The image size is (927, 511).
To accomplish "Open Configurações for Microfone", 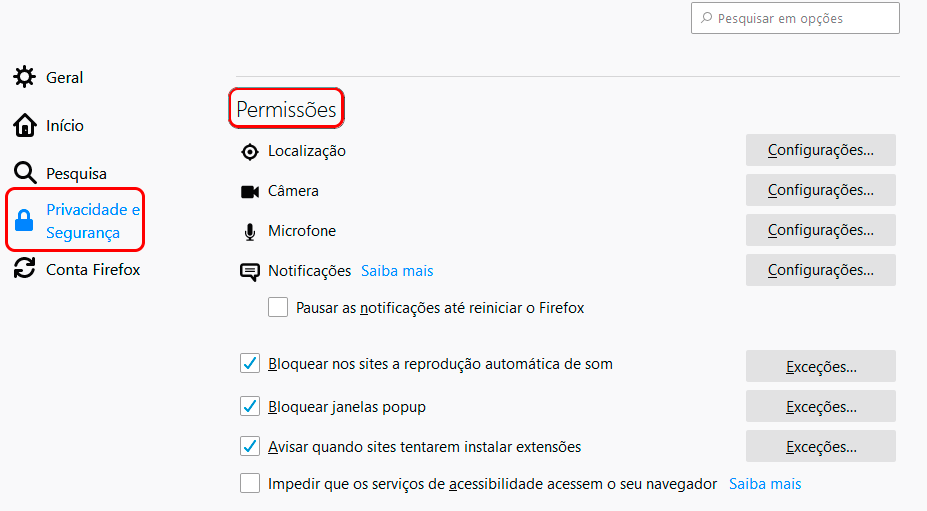I will 821,230.
